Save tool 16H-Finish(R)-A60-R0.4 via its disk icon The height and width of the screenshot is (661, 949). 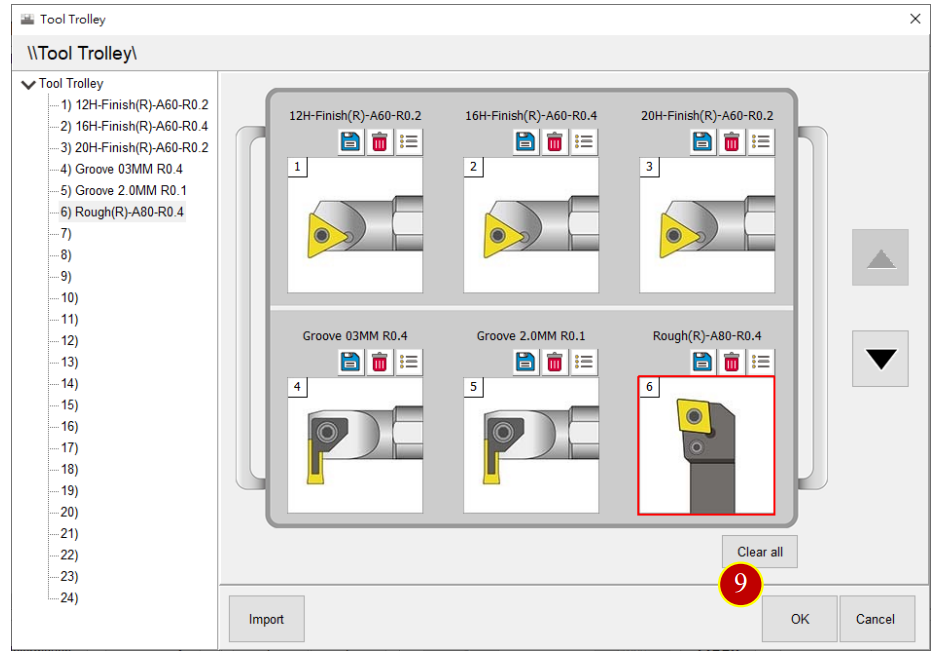coord(525,142)
